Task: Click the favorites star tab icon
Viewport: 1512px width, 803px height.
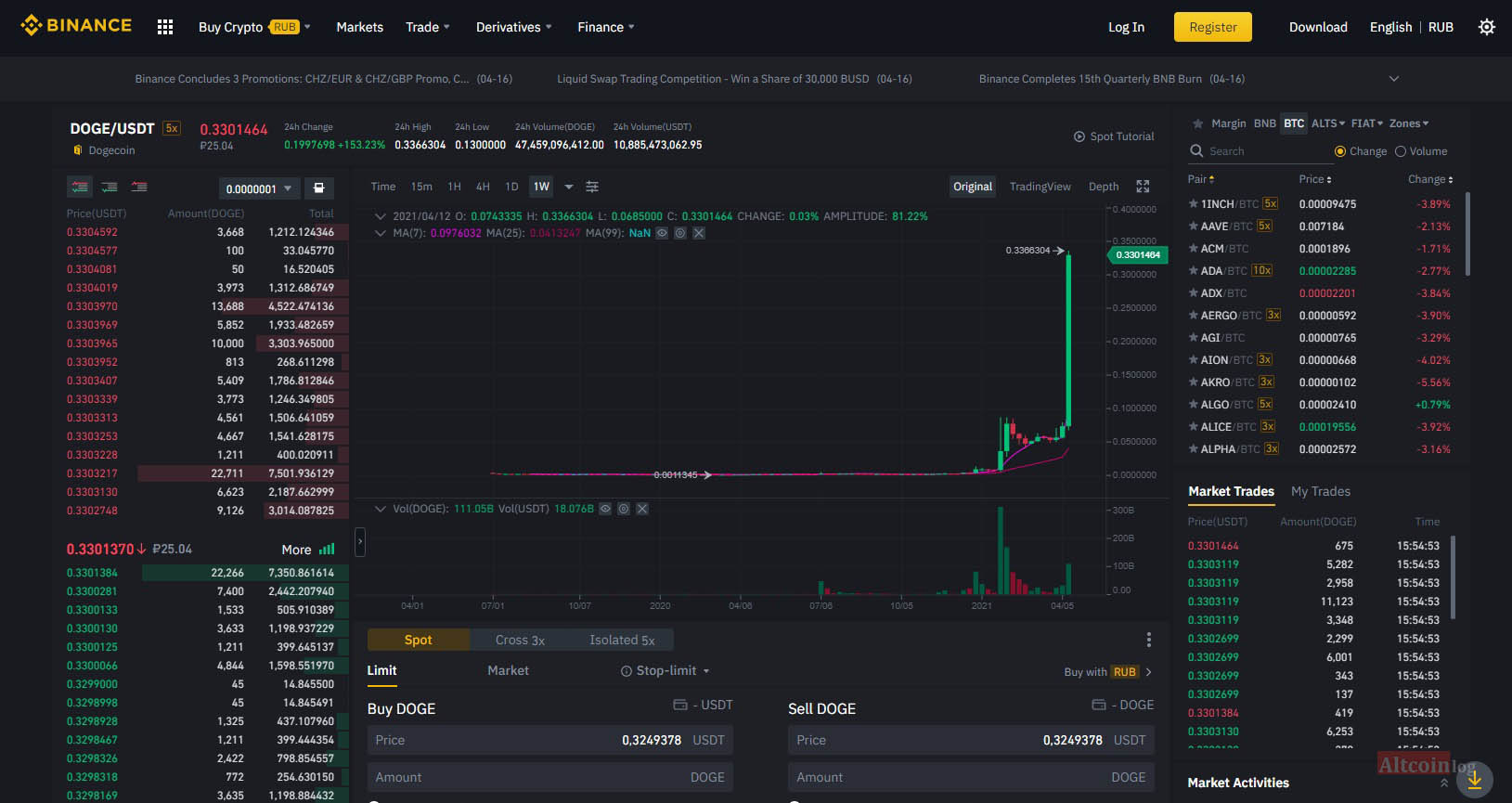Action: 1197,123
